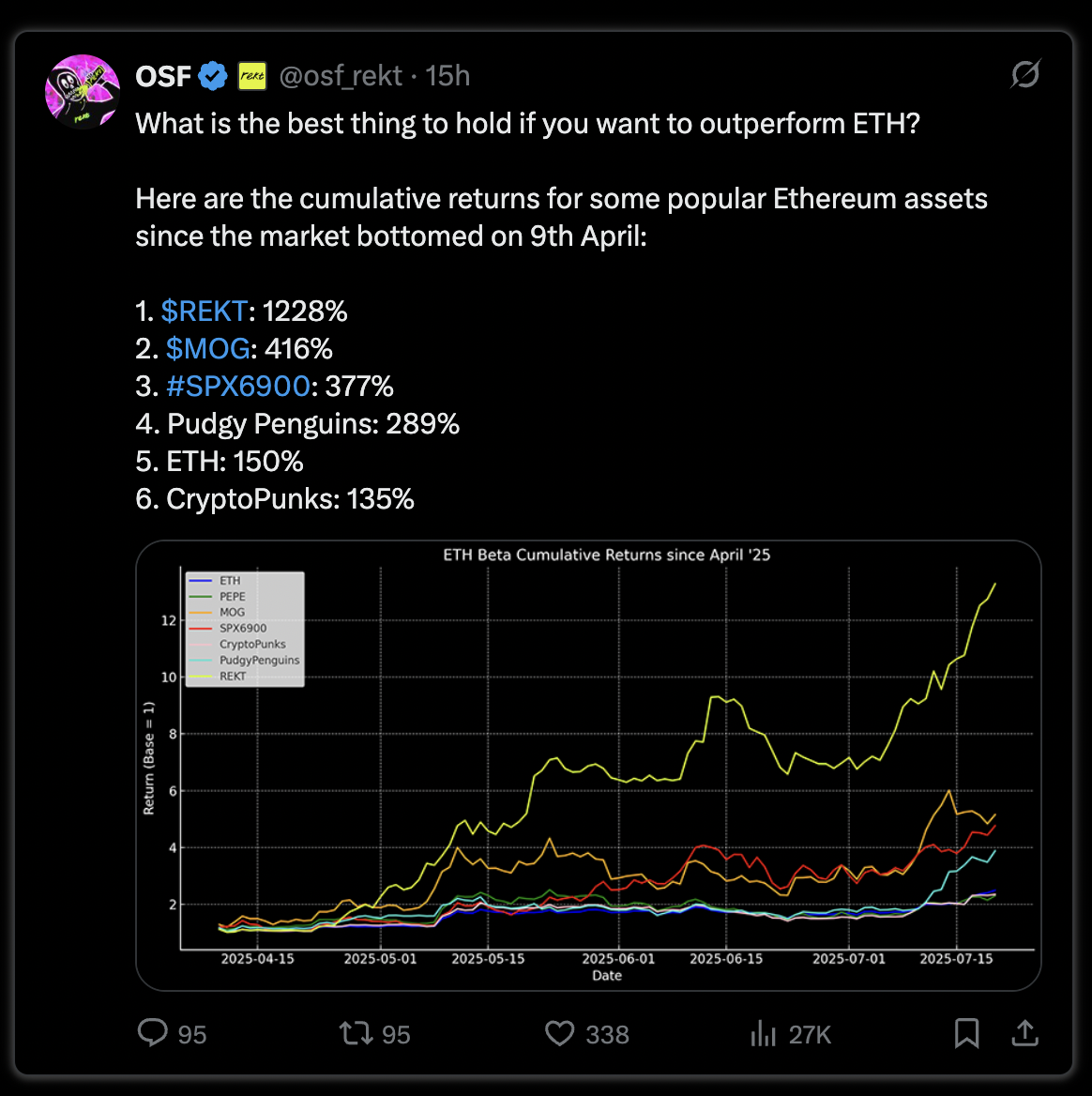The width and height of the screenshot is (1092, 1096).
Task: Like the tweet with the heart icon
Action: pyautogui.click(x=560, y=1033)
